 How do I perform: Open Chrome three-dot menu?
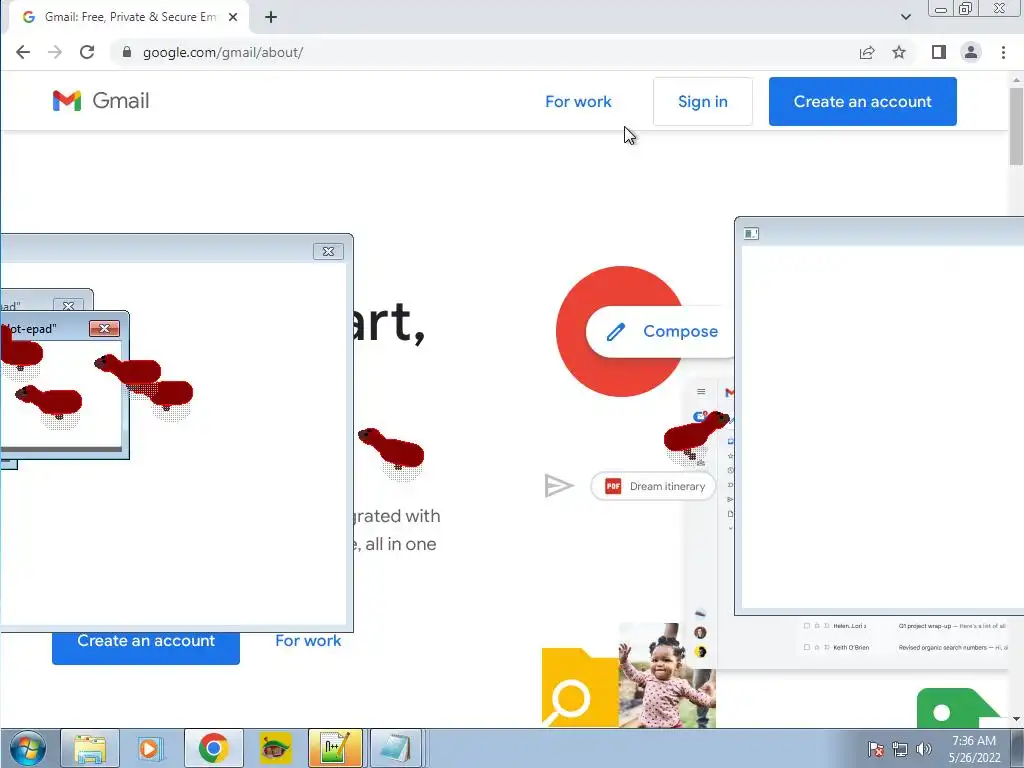pos(1004,52)
